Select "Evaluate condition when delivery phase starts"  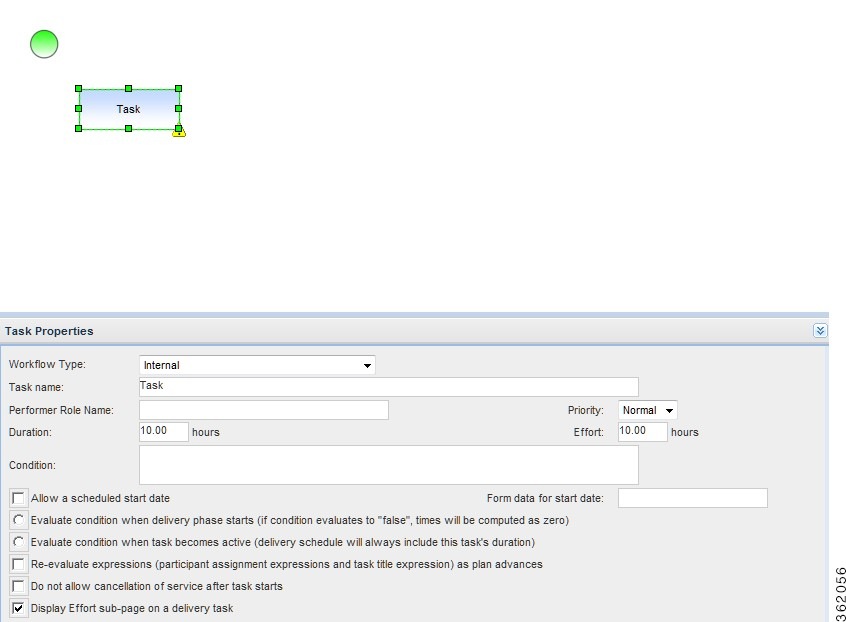click(x=17, y=519)
